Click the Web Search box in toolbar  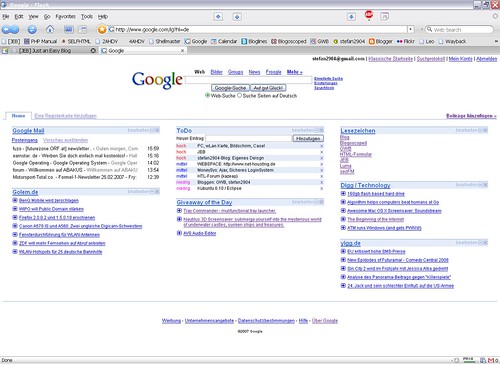point(459,30)
